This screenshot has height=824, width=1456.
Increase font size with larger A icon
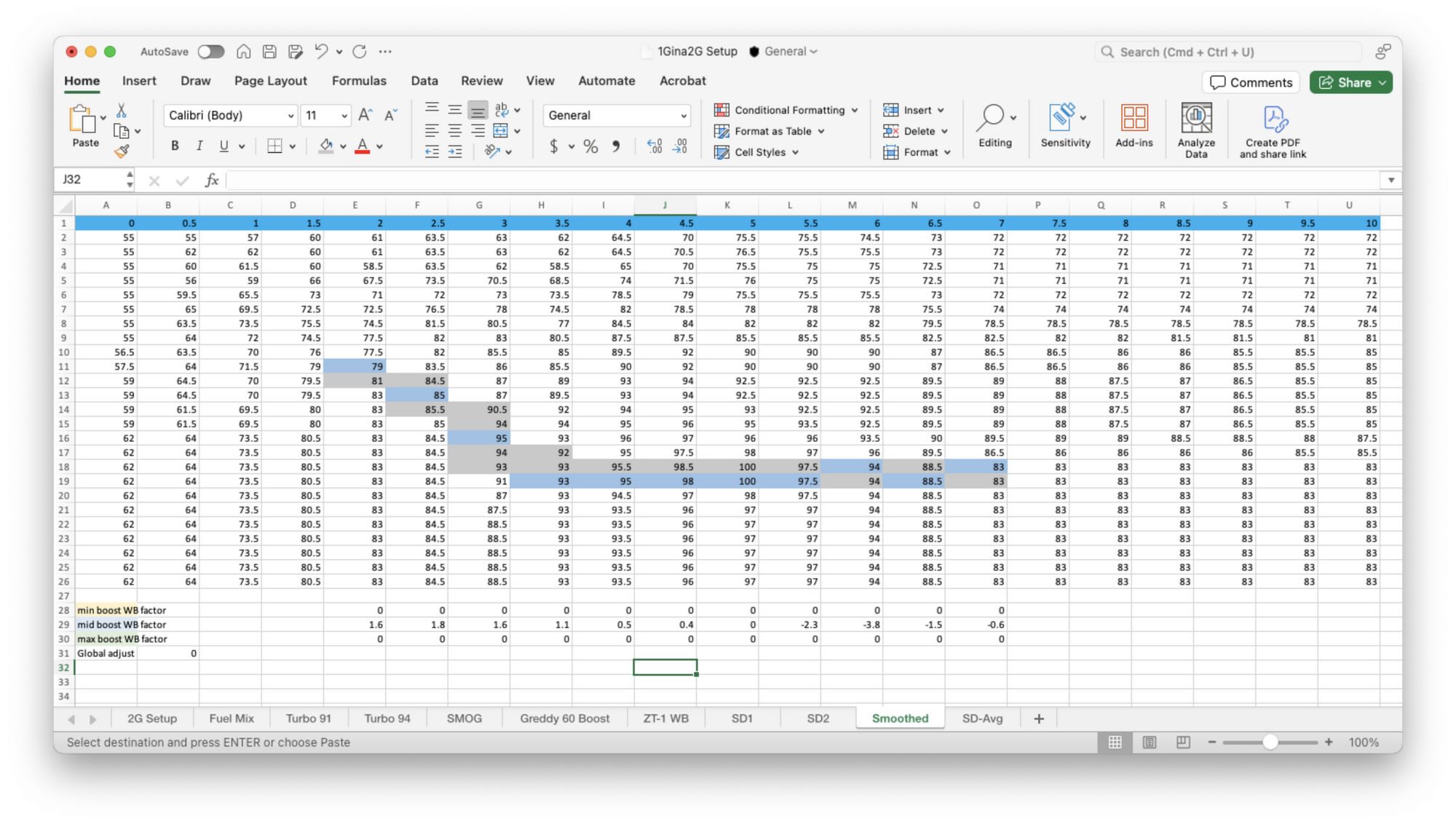tap(365, 115)
